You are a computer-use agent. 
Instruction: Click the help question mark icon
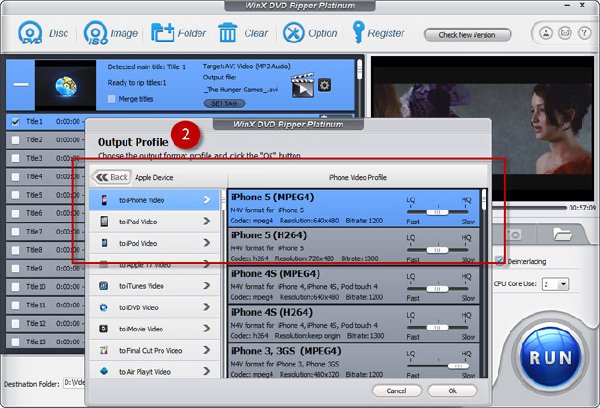tap(584, 33)
